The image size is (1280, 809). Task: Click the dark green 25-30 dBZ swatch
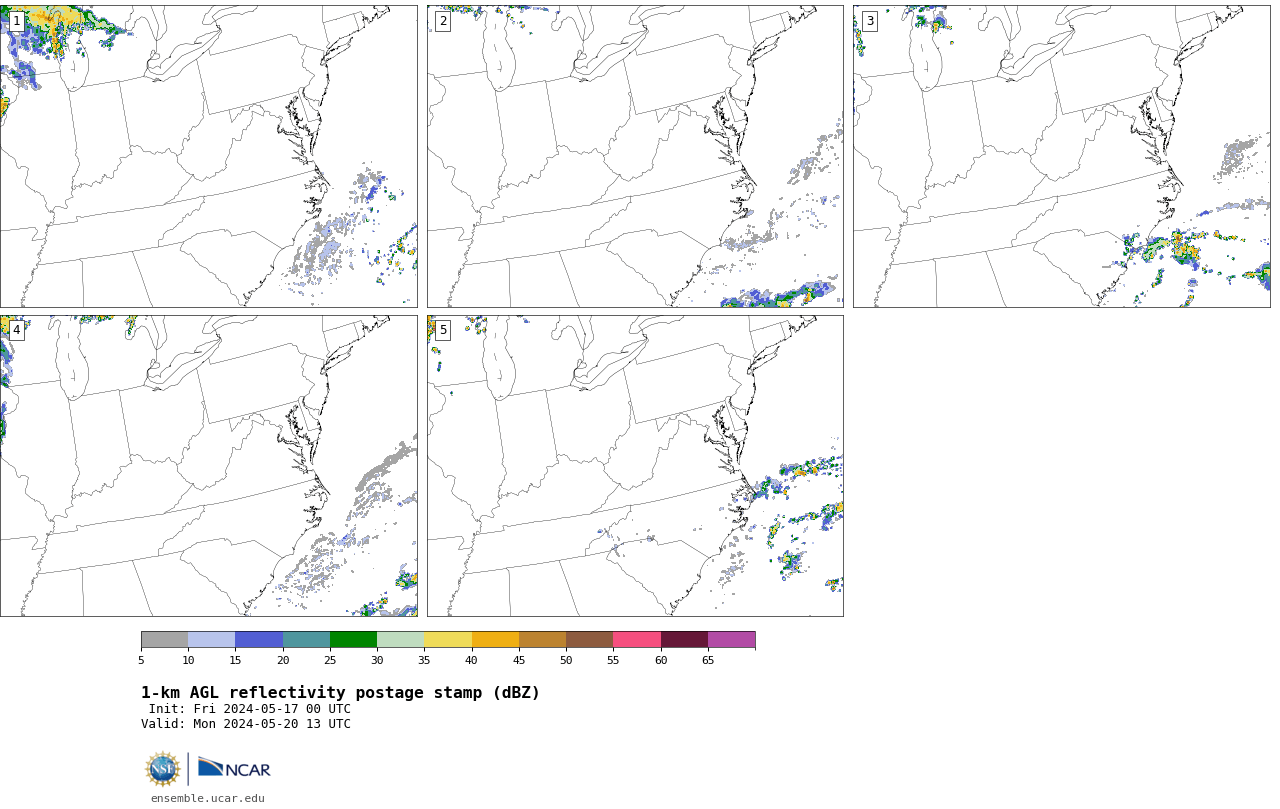353,640
